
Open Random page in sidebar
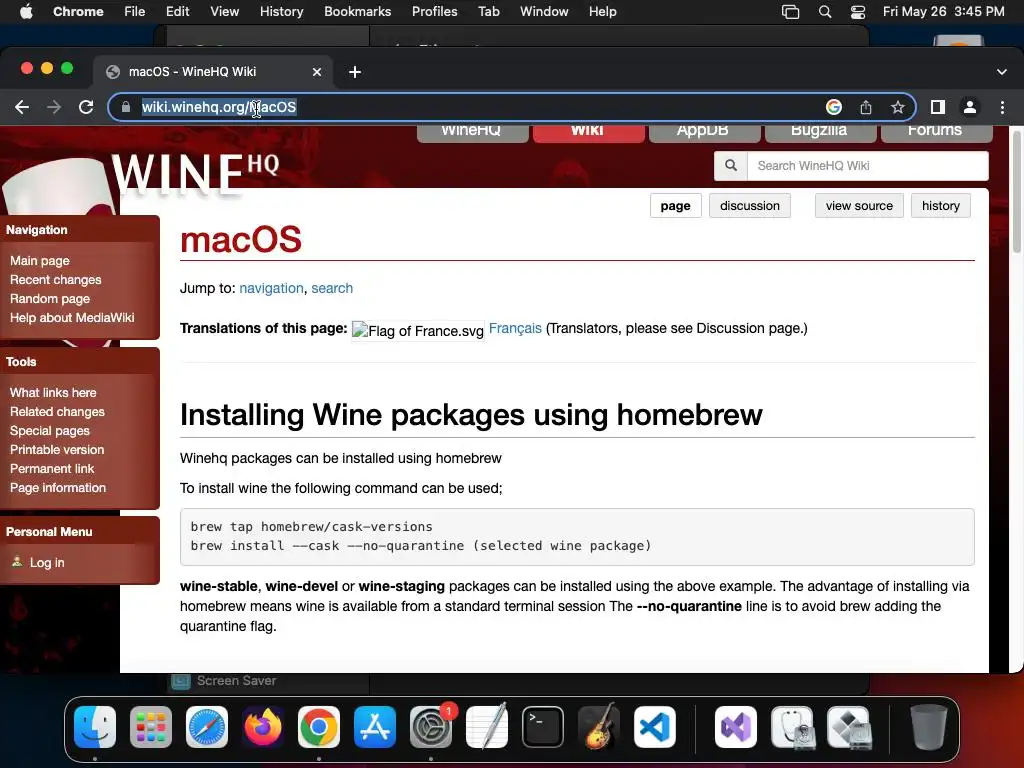(50, 298)
